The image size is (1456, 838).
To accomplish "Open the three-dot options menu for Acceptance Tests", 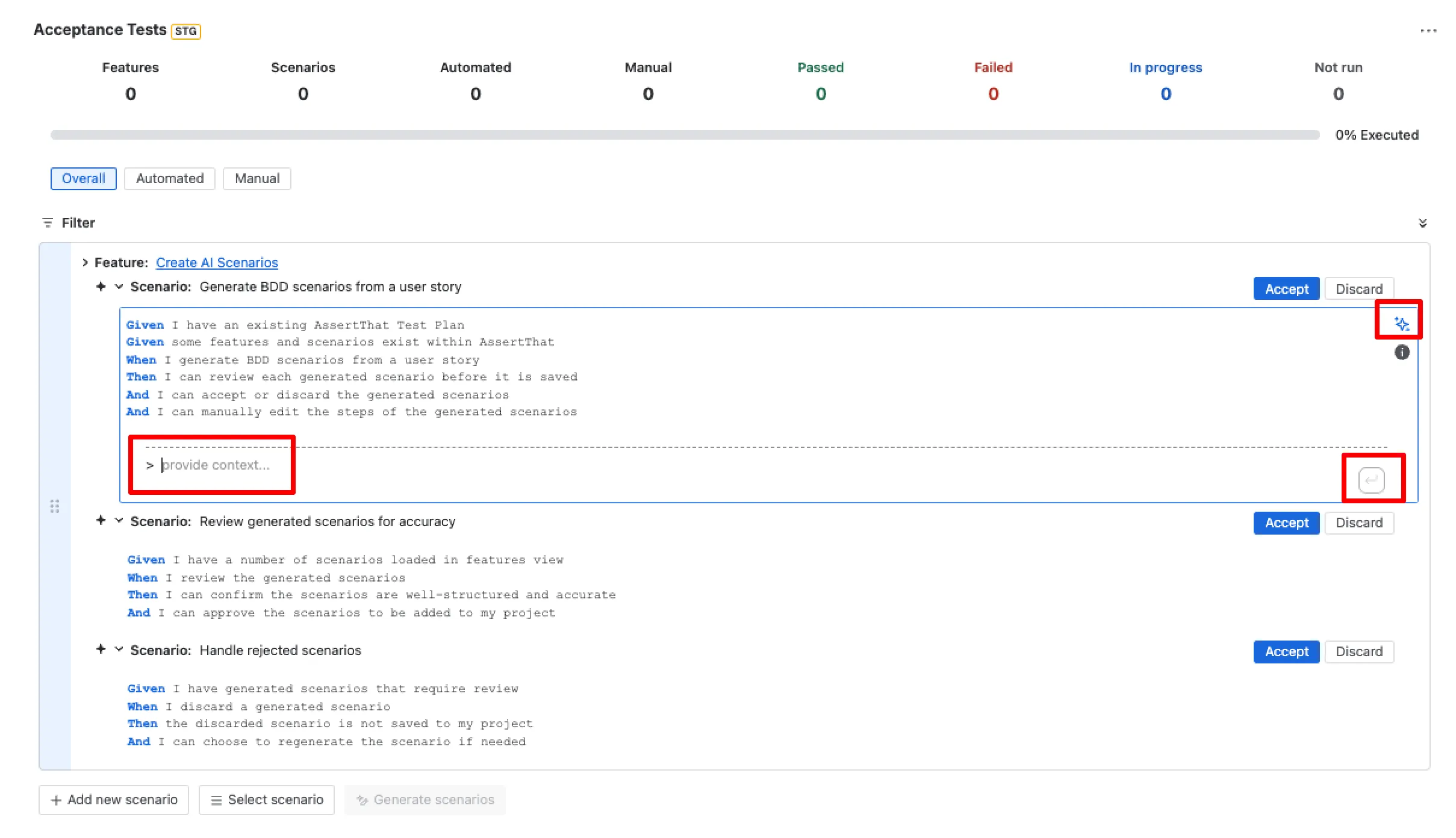I will (1428, 30).
